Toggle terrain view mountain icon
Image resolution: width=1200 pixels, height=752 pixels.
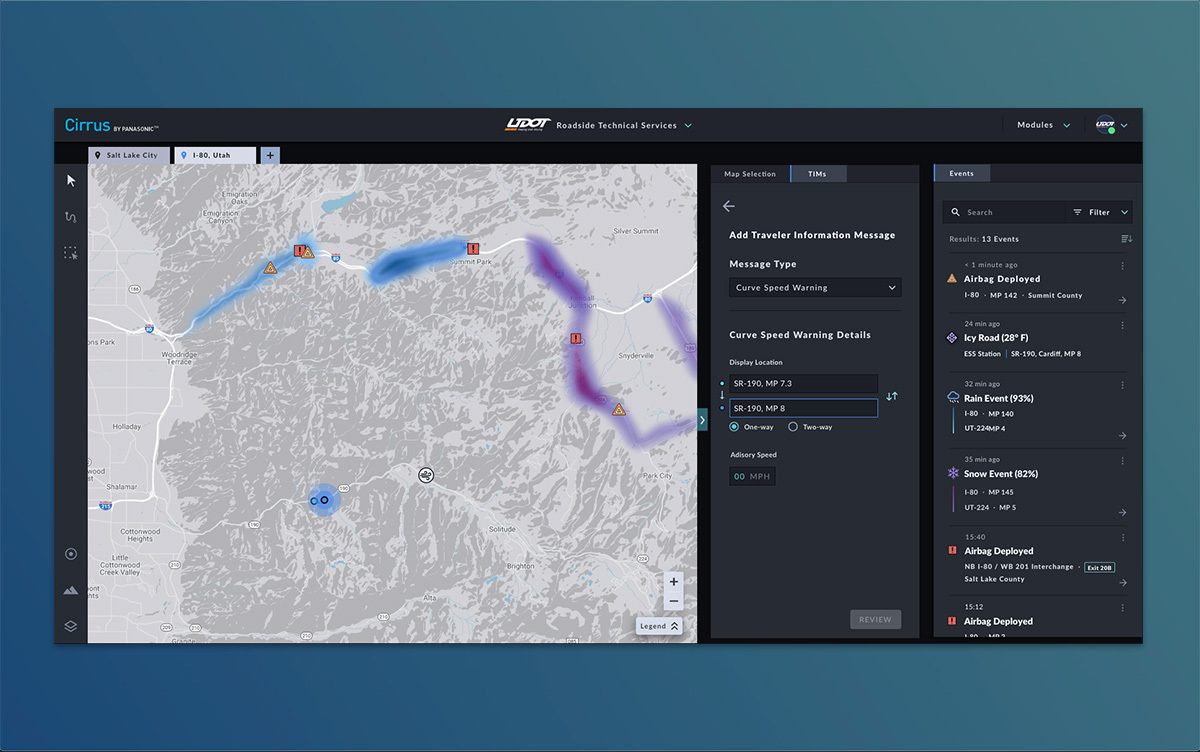coord(71,590)
